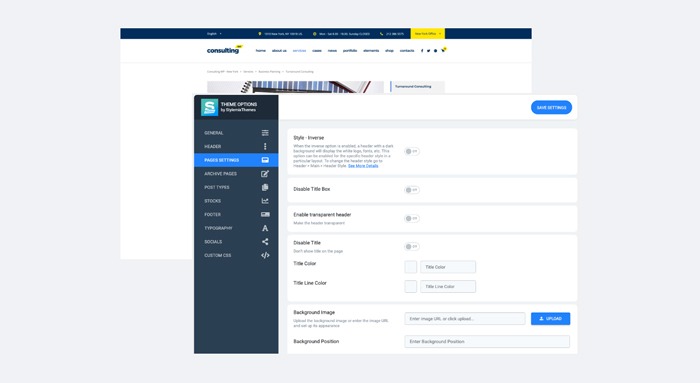Open the Footer sidebar section
The width and height of the screenshot is (700, 383).
click(x=236, y=214)
